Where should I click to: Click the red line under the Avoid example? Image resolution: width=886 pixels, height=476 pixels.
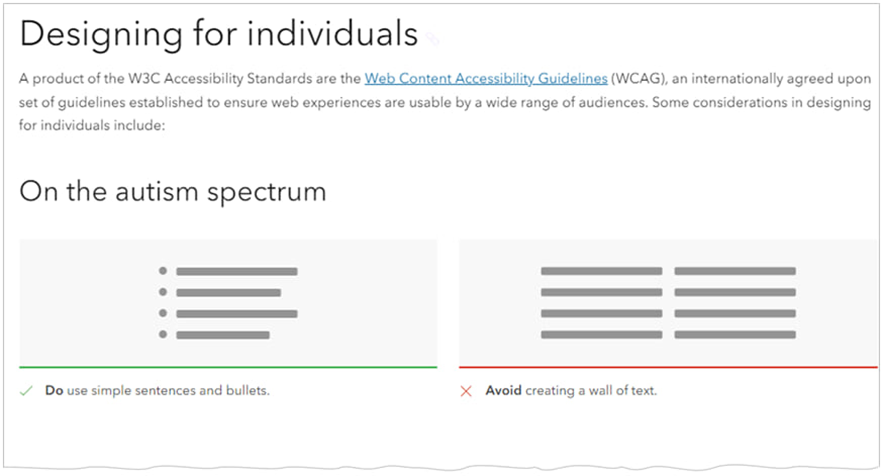668,367
